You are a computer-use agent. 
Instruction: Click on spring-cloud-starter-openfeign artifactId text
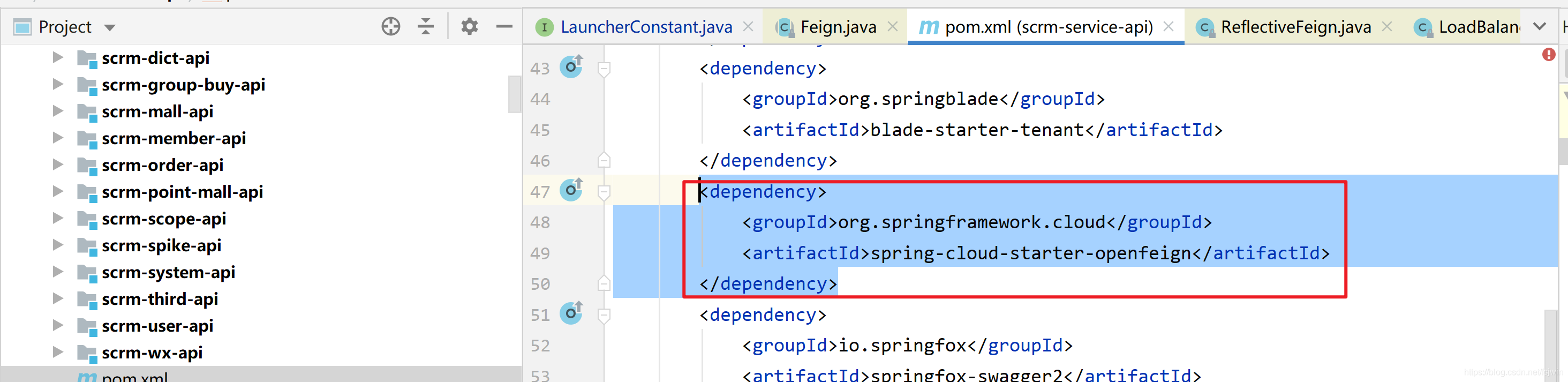coord(1030,253)
